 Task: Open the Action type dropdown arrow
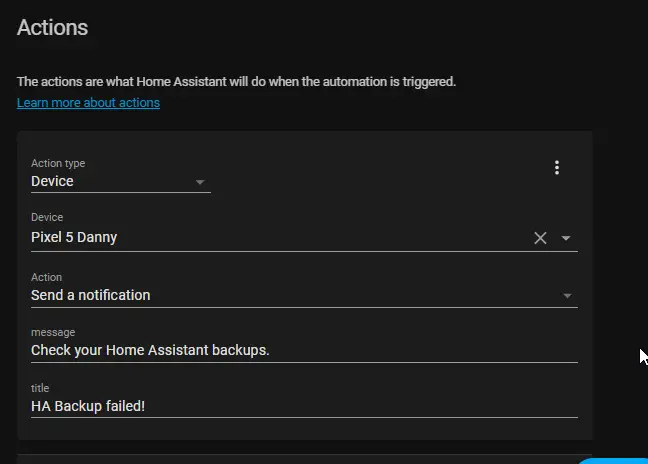tap(200, 182)
